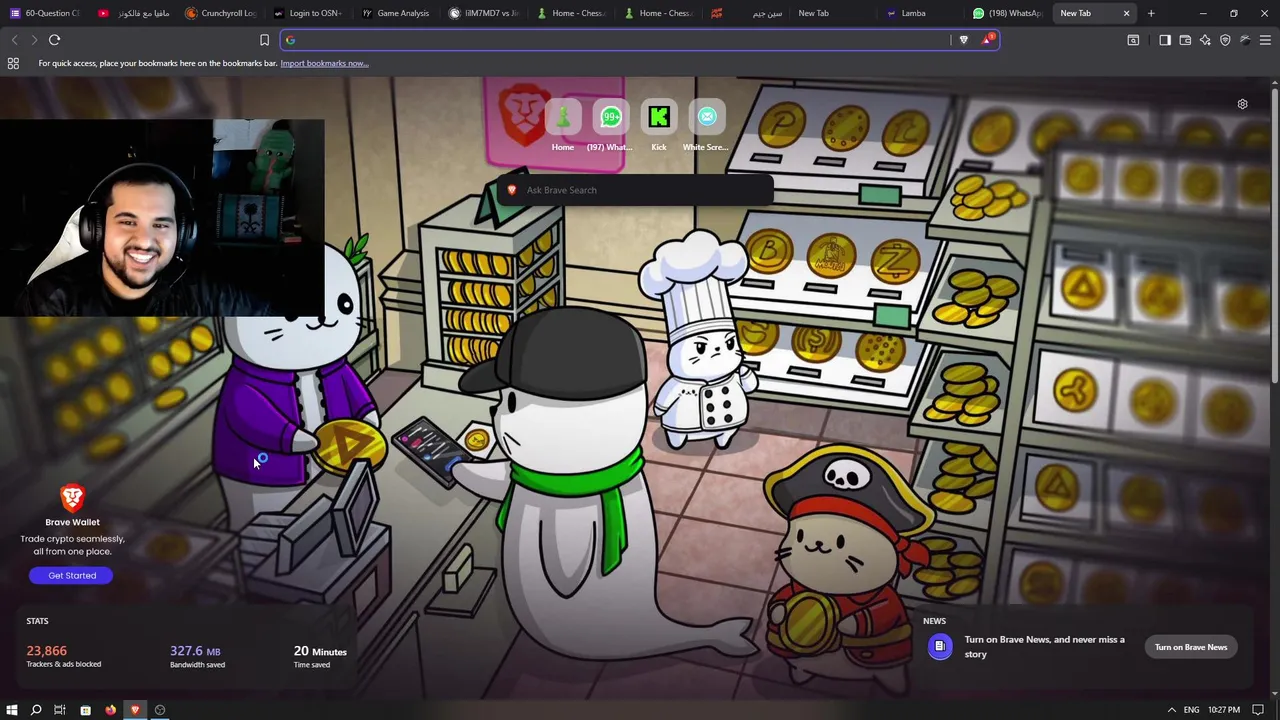
Task: Open Brave Shields lion icon in address bar
Action: (964, 40)
